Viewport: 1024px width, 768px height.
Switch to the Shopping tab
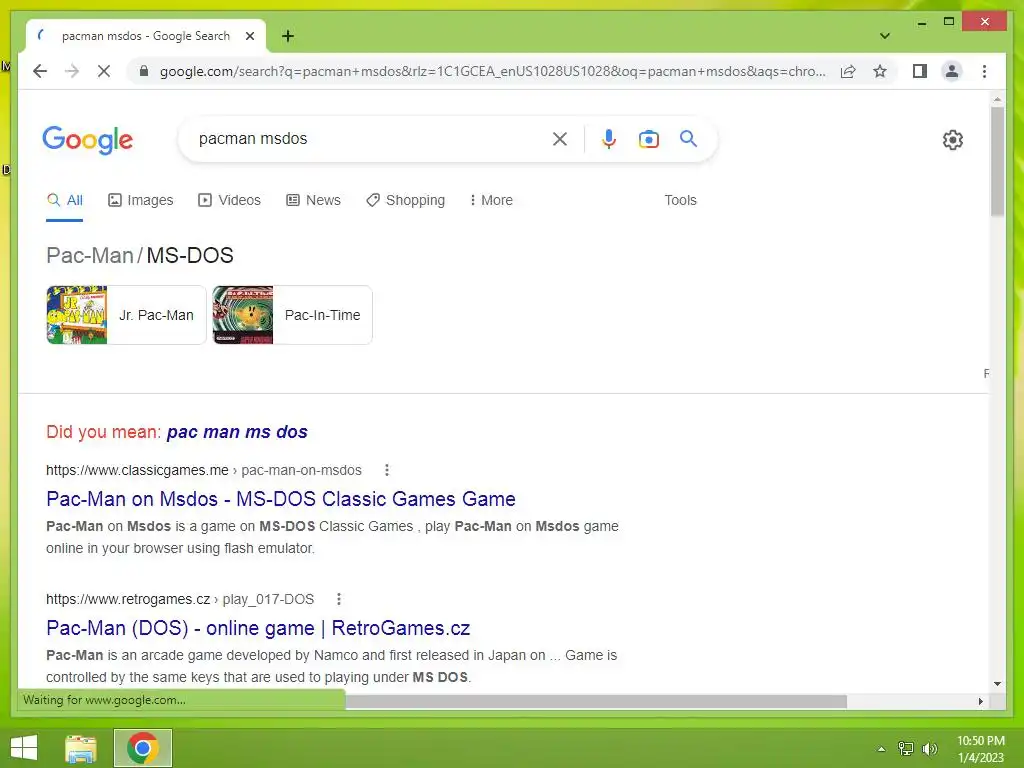[406, 200]
